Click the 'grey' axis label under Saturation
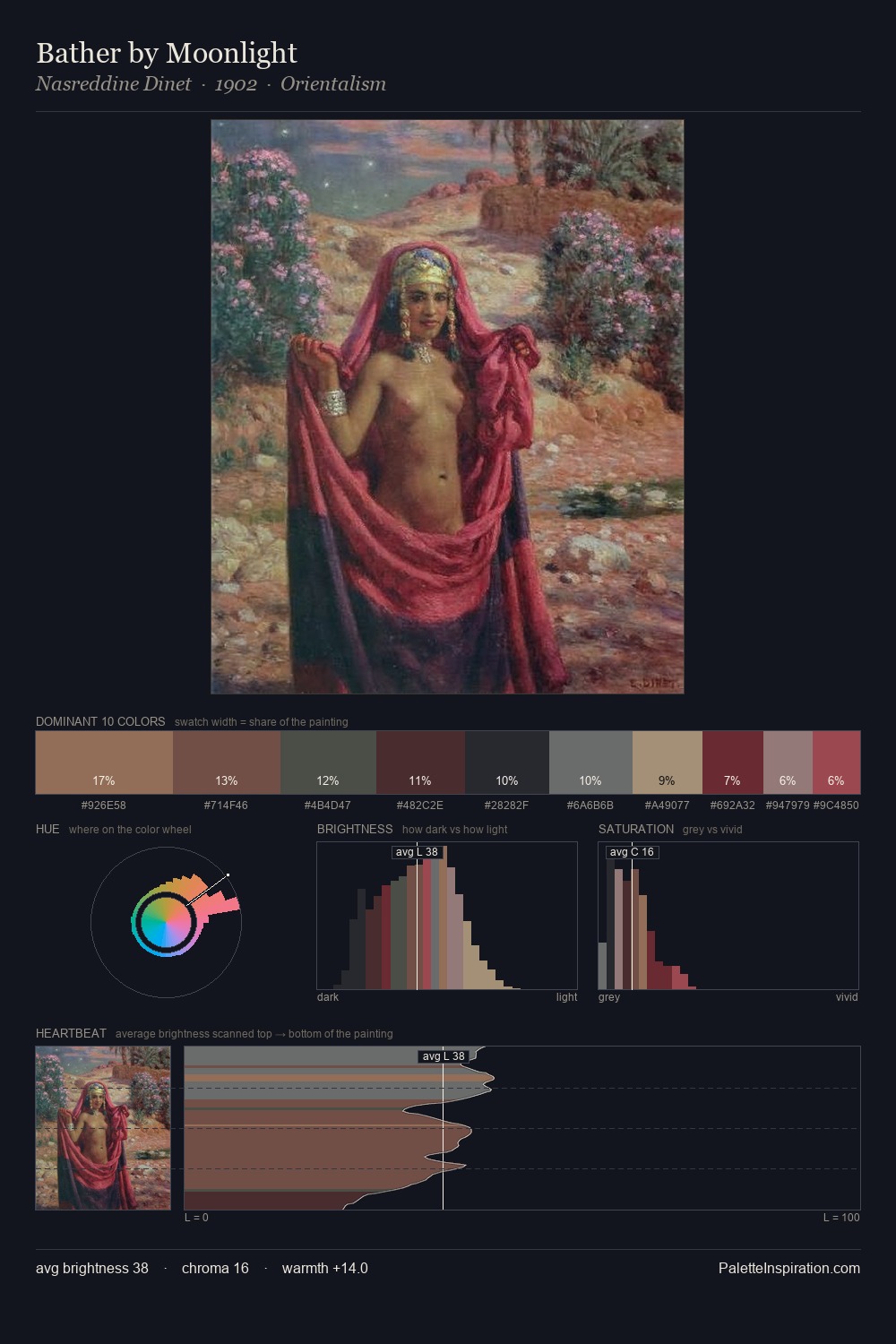 click(609, 997)
